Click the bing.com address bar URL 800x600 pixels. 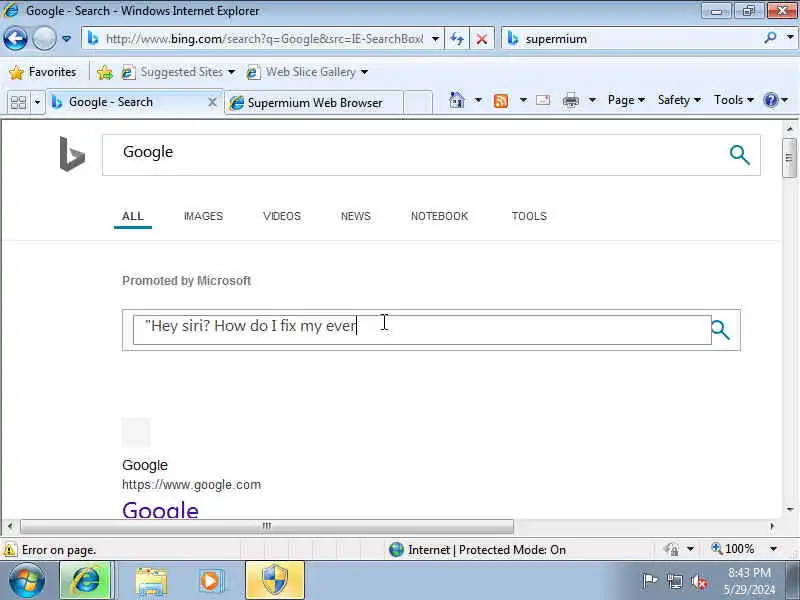264,39
